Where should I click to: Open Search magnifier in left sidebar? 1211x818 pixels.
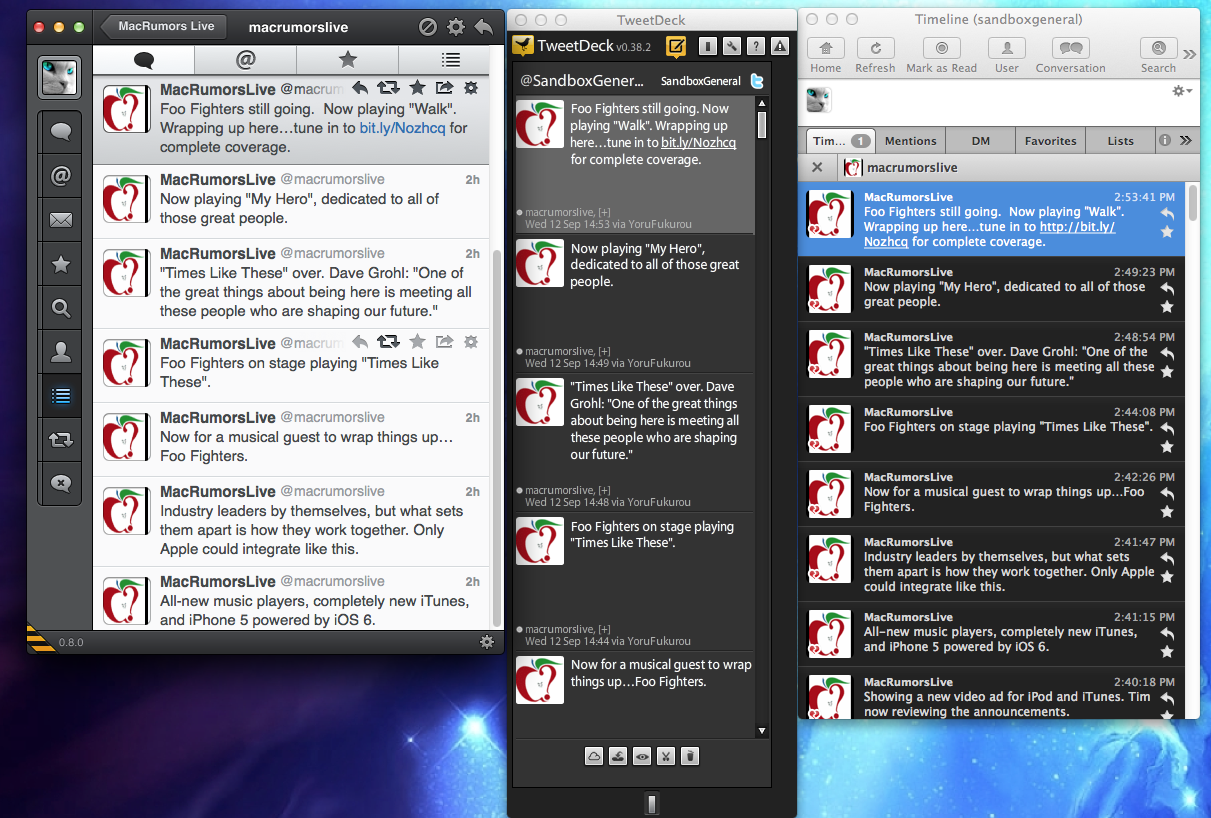[61, 308]
